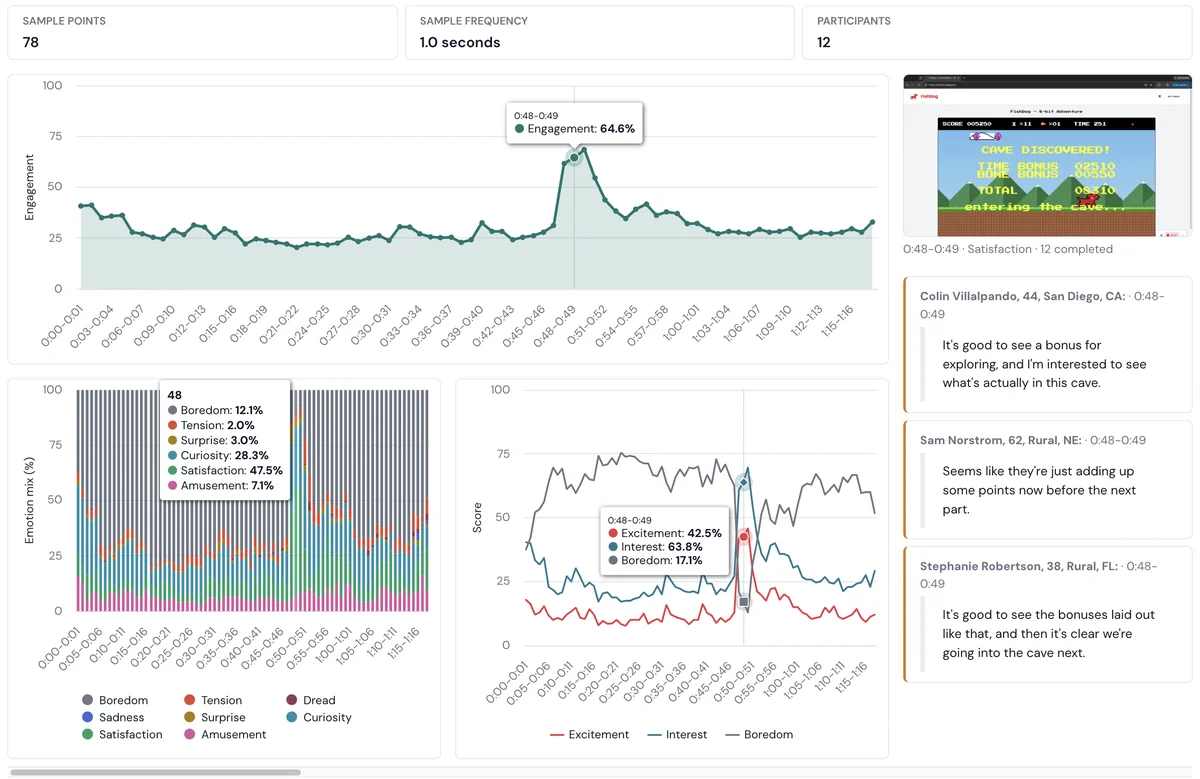
Task: Open the Sample Points card
Action: [202, 33]
